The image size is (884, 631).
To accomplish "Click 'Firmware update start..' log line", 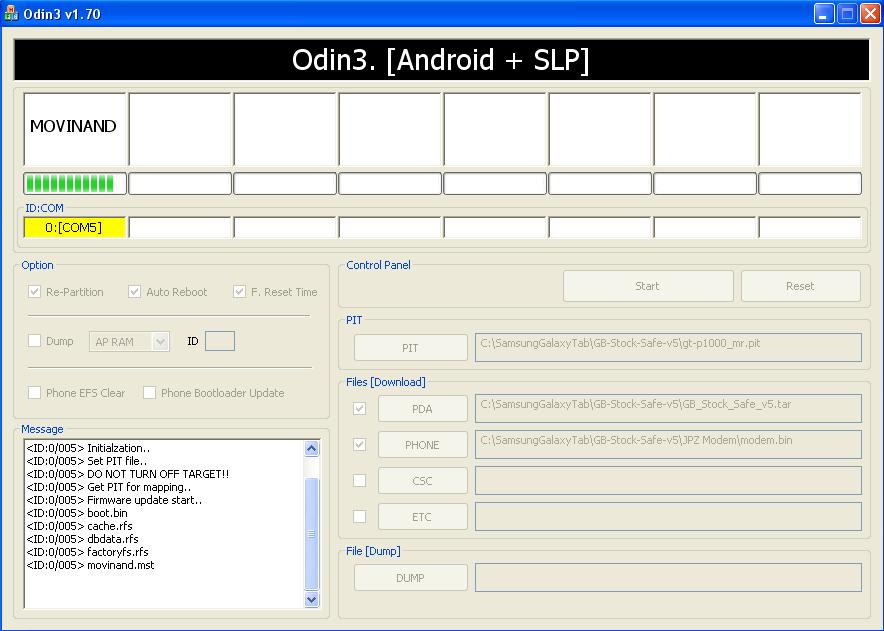I will point(114,500).
